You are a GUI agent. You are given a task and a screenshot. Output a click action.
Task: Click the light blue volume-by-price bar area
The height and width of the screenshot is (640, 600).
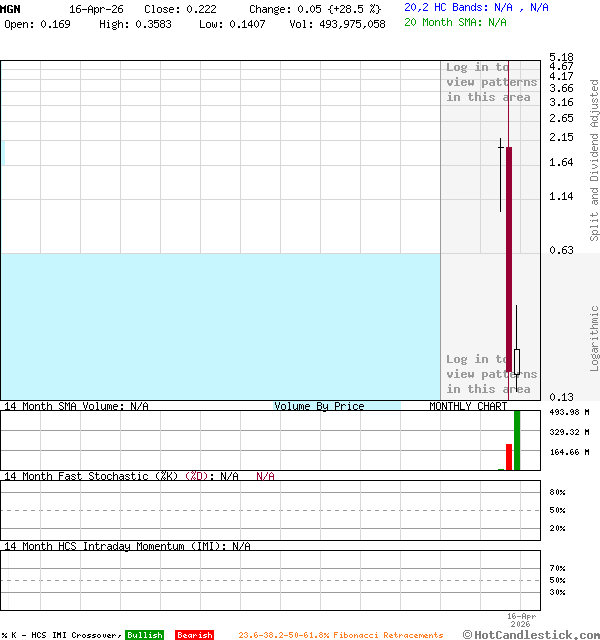[x=220, y=325]
